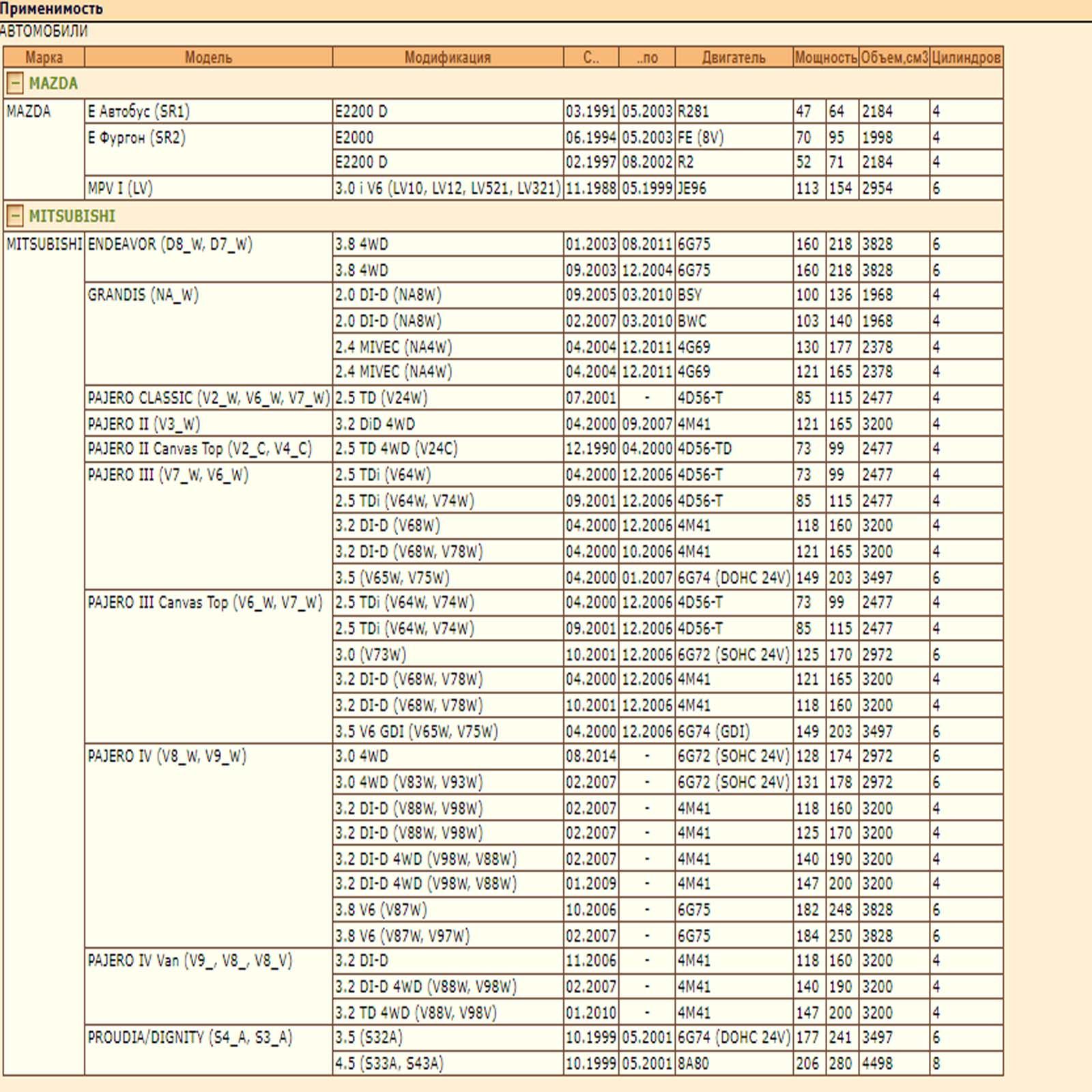1092x1092 pixels.
Task: Click the 'С..' date column header
Action: (591, 57)
